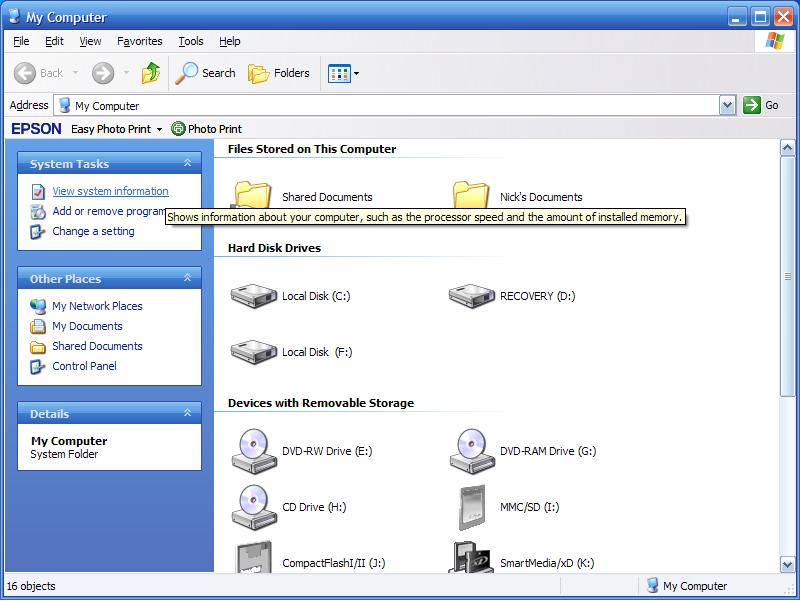Click the Folders toolbar icon

coord(277,72)
